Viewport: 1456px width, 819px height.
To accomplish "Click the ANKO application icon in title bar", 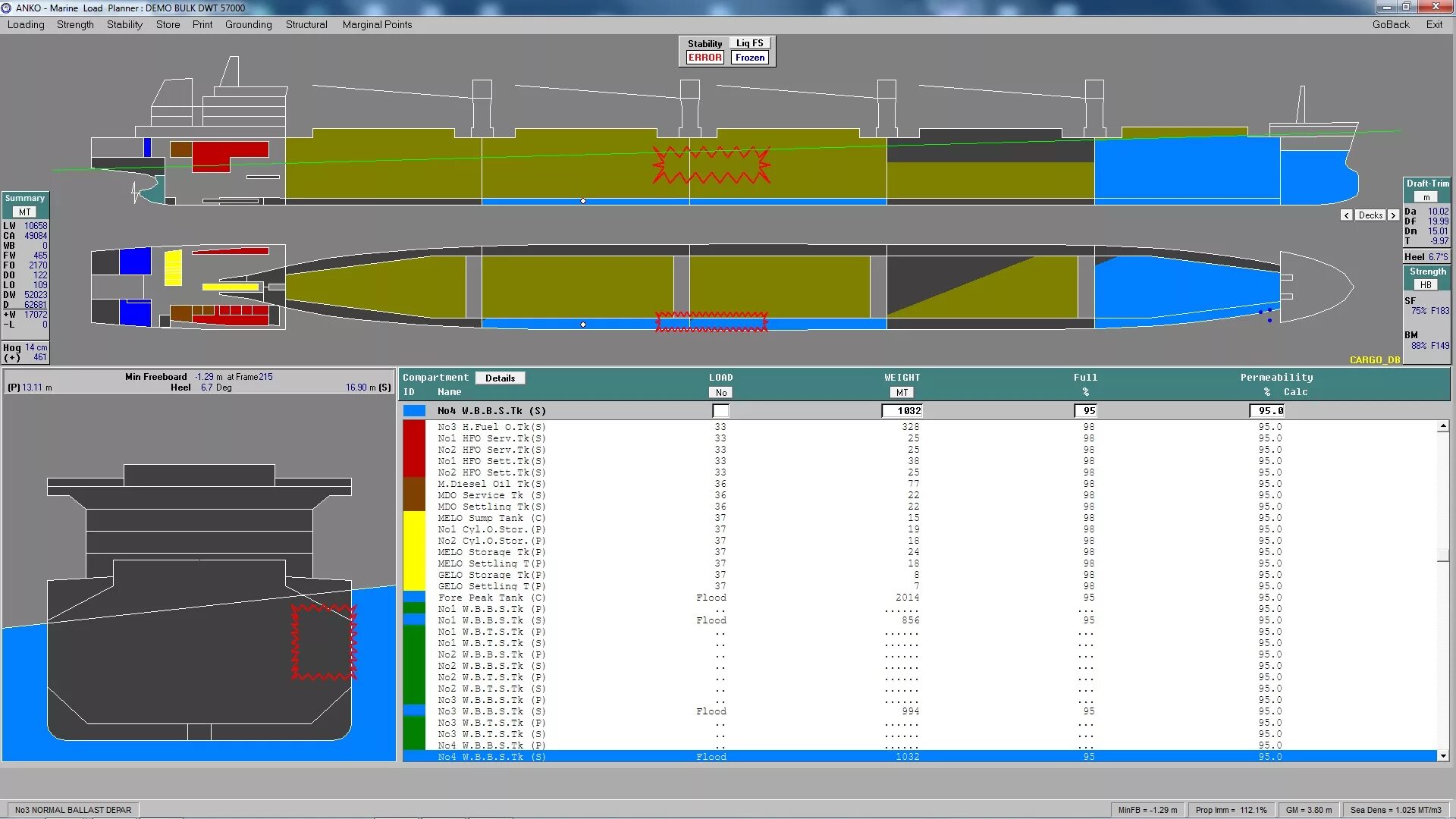I will [x=7, y=8].
